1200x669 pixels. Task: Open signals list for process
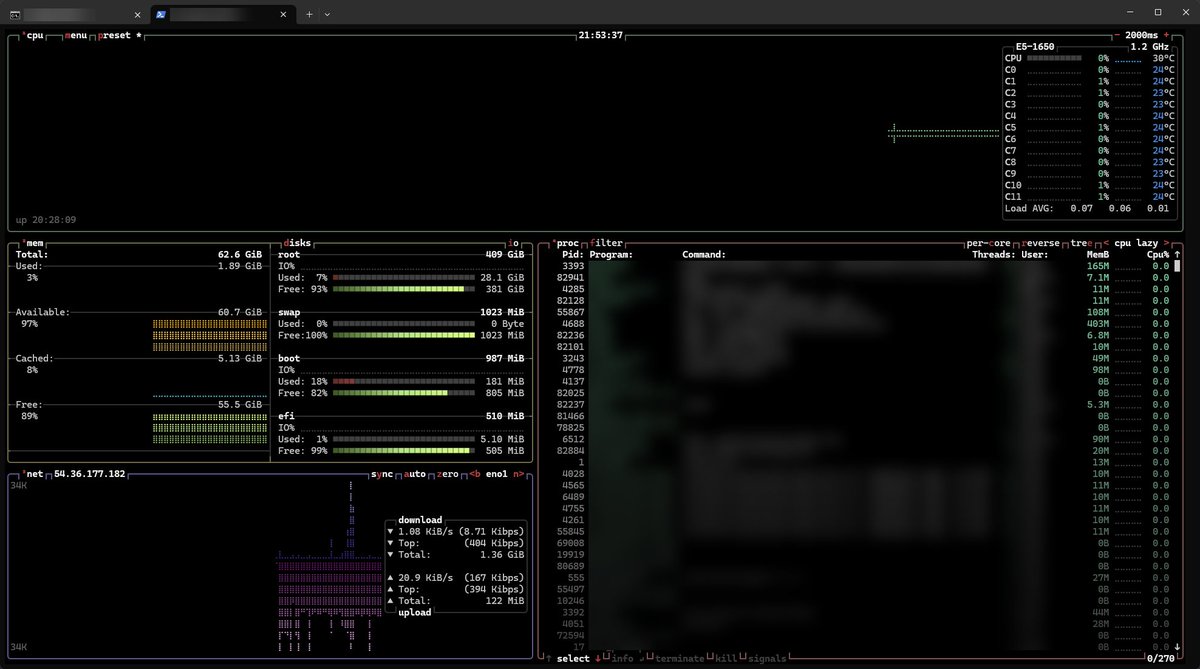(767, 658)
